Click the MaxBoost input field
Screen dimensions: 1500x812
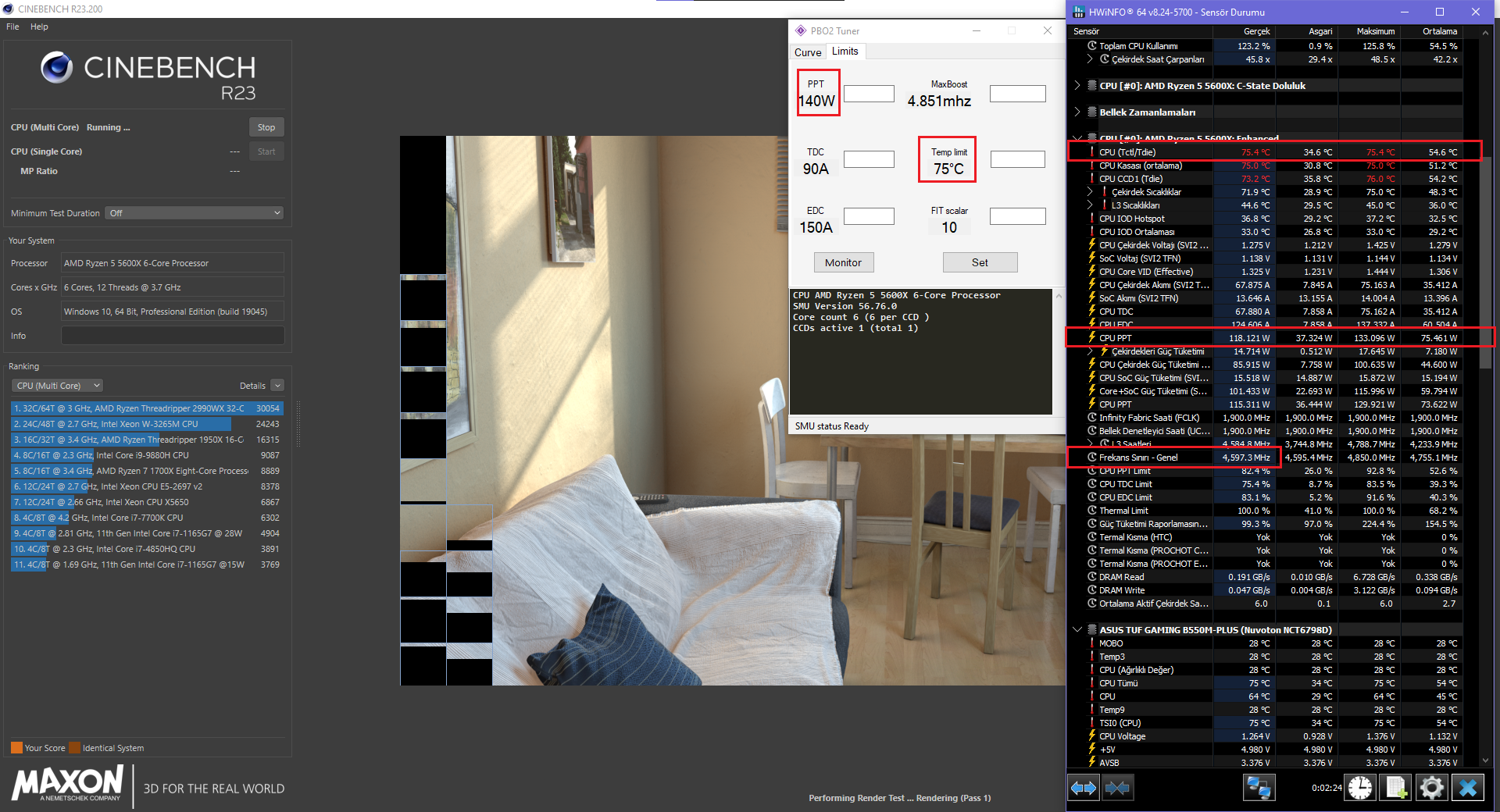coord(1017,94)
